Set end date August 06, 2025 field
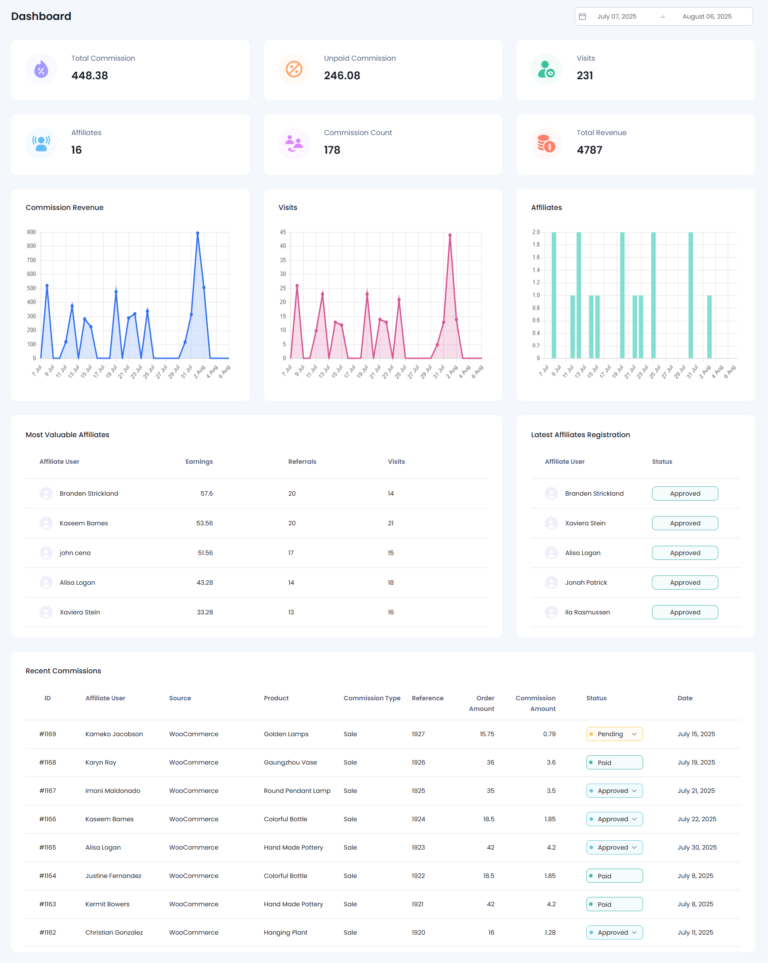 tap(707, 17)
